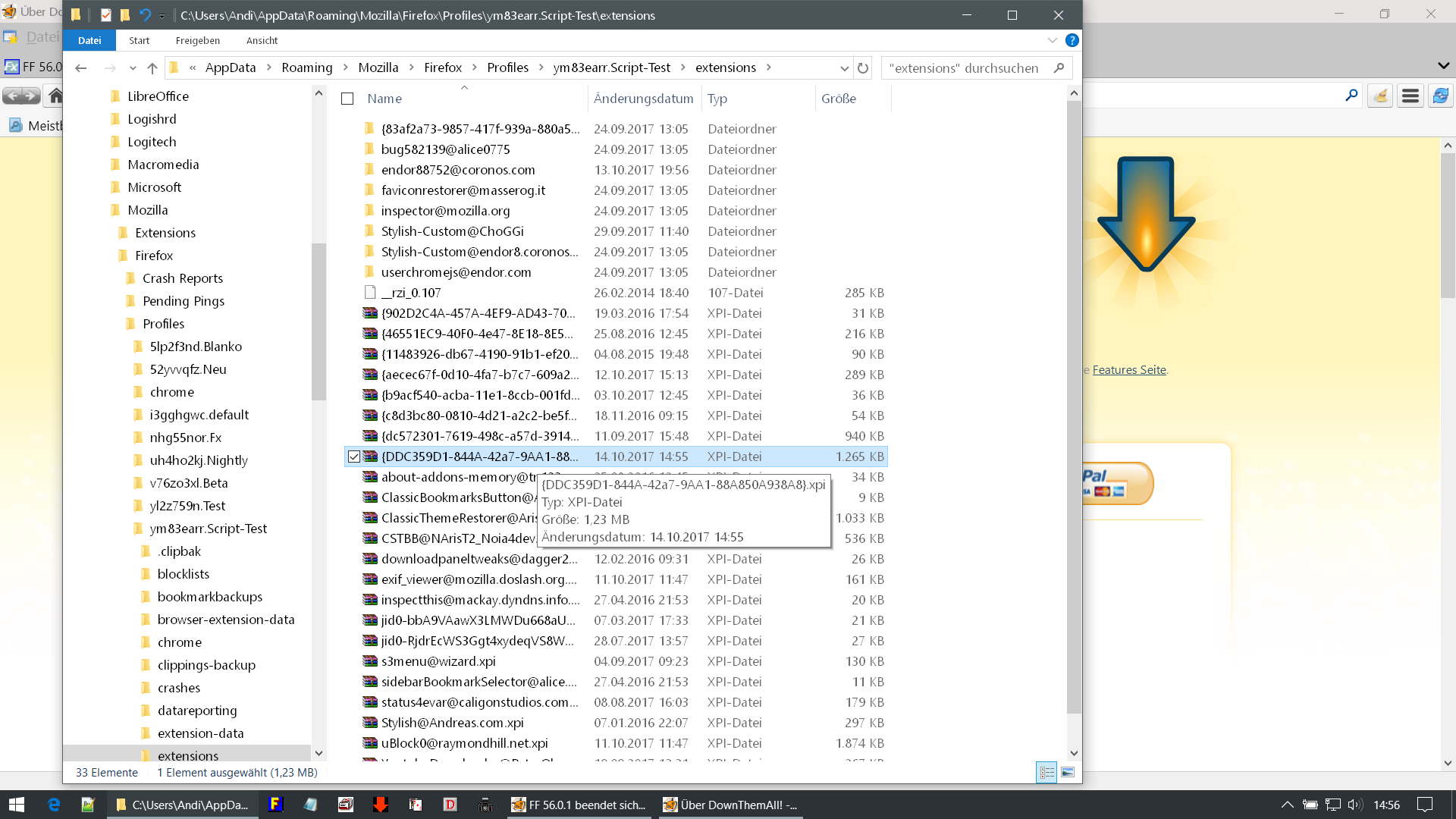The width and height of the screenshot is (1456, 819).
Task: Switch to details view icon in status bar
Action: pos(1046,772)
